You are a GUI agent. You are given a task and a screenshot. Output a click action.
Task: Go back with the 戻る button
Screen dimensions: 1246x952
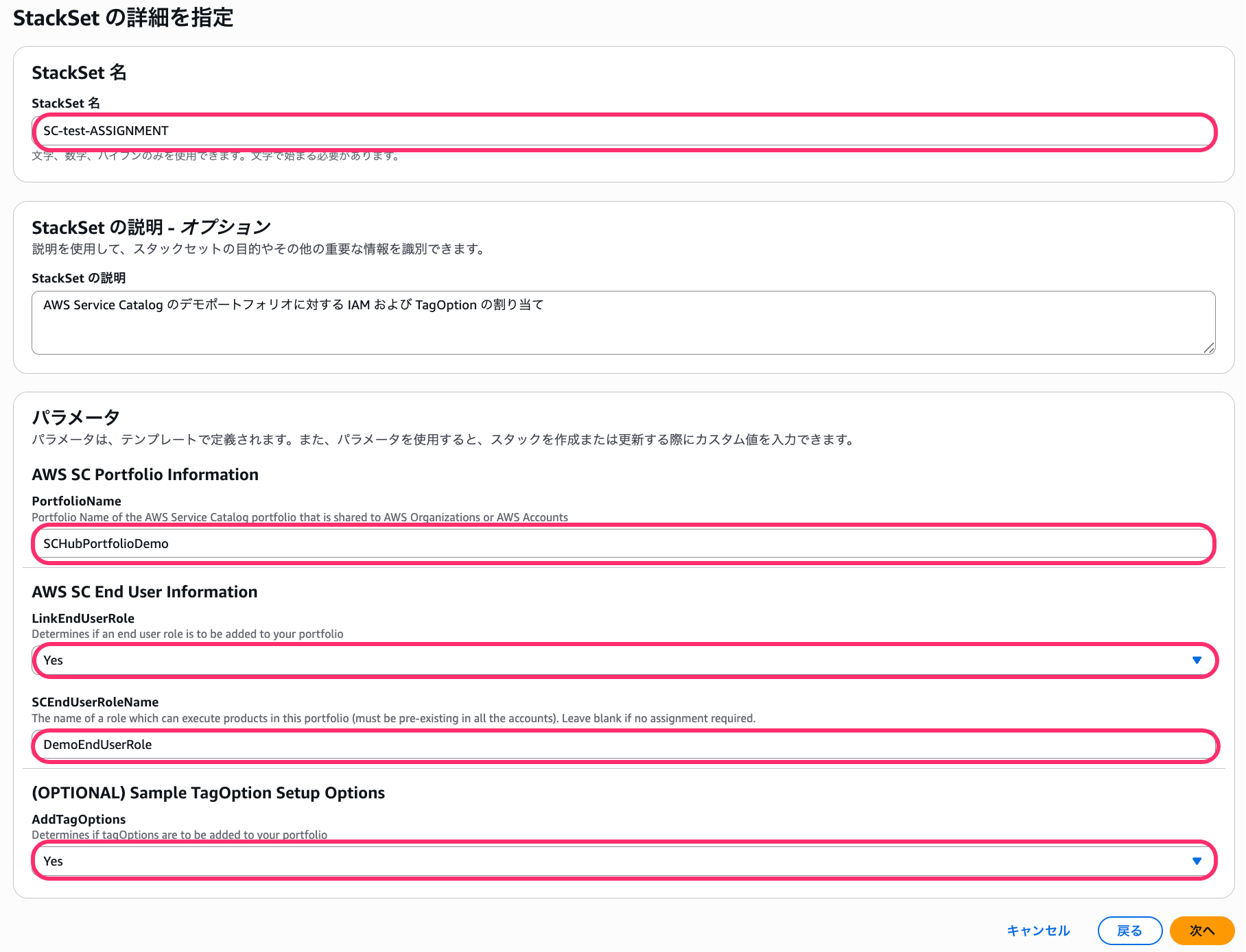coord(1129,931)
